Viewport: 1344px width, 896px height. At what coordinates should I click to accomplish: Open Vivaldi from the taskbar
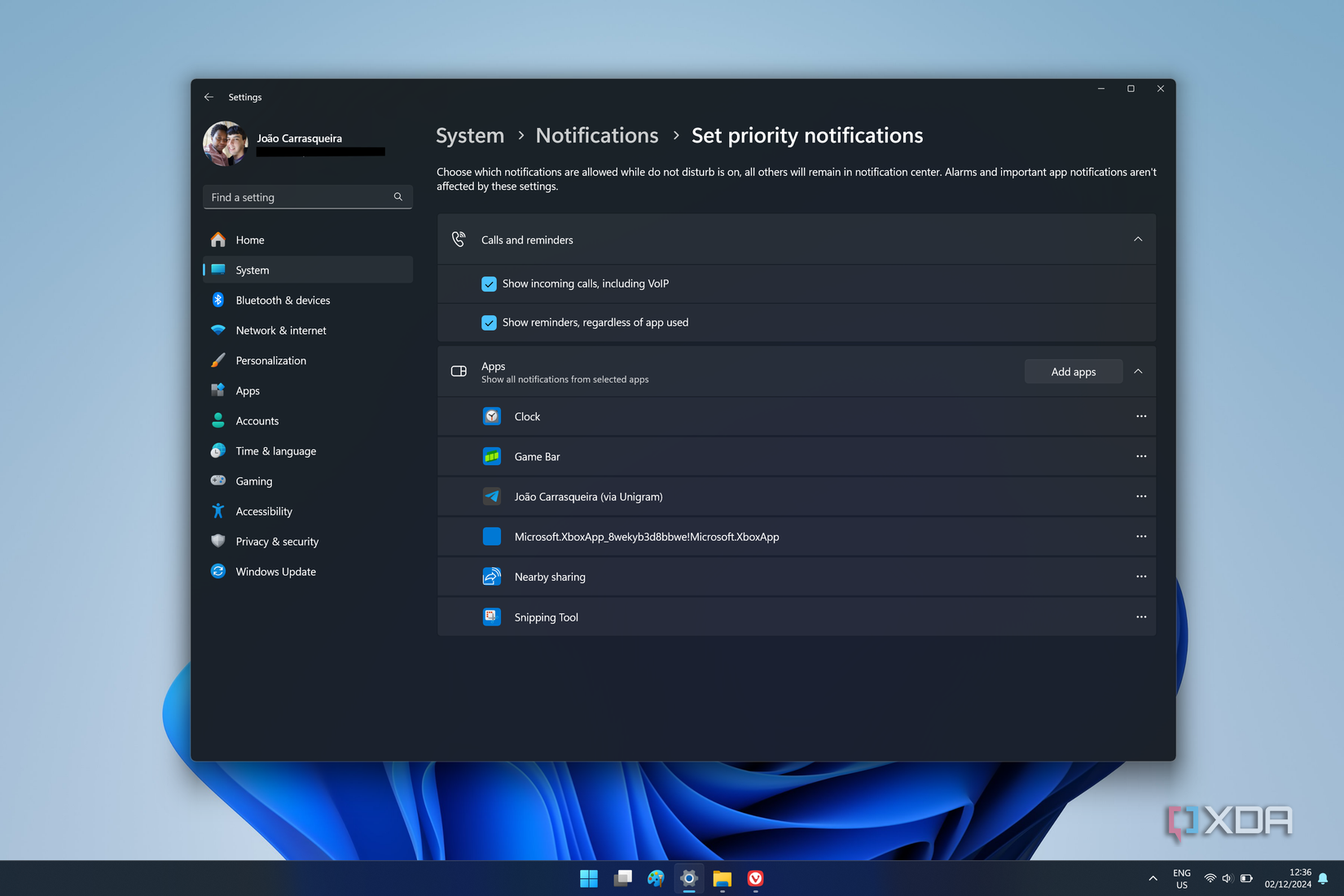click(x=755, y=879)
